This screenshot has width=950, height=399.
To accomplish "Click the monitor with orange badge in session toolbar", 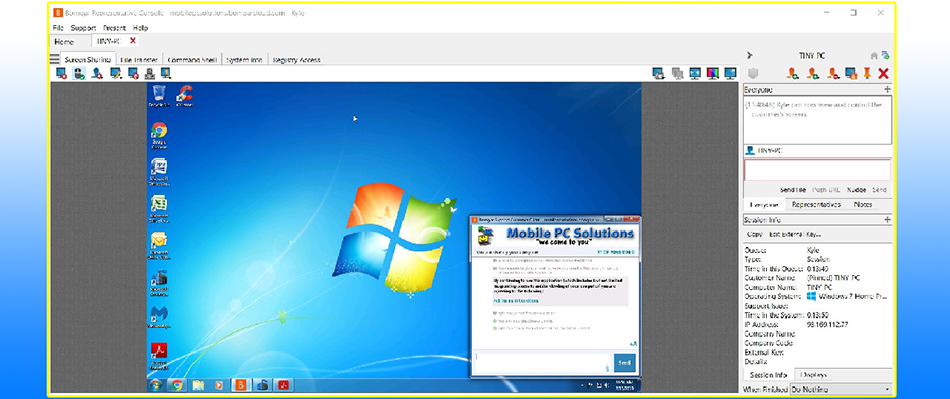I will coord(851,73).
